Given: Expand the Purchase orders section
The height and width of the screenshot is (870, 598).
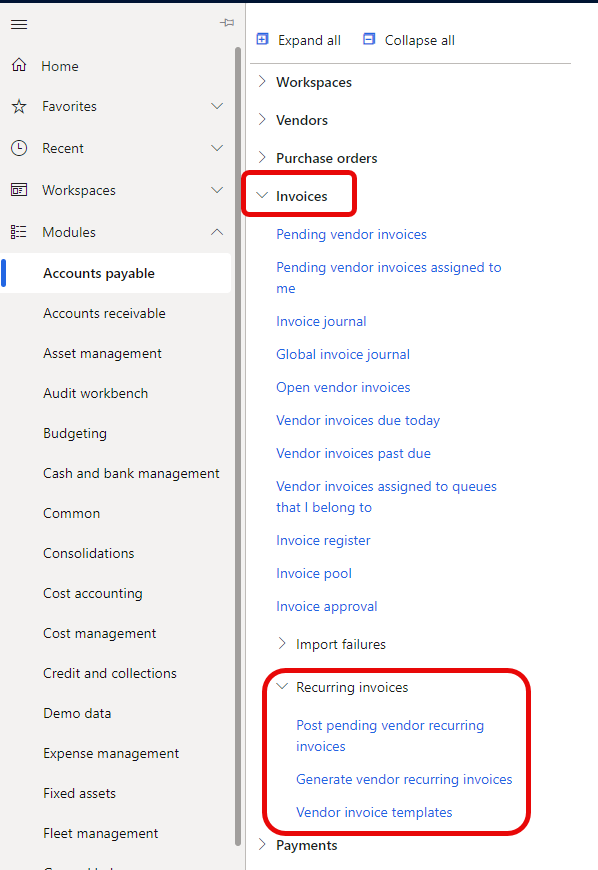Looking at the screenshot, I should click(263, 157).
